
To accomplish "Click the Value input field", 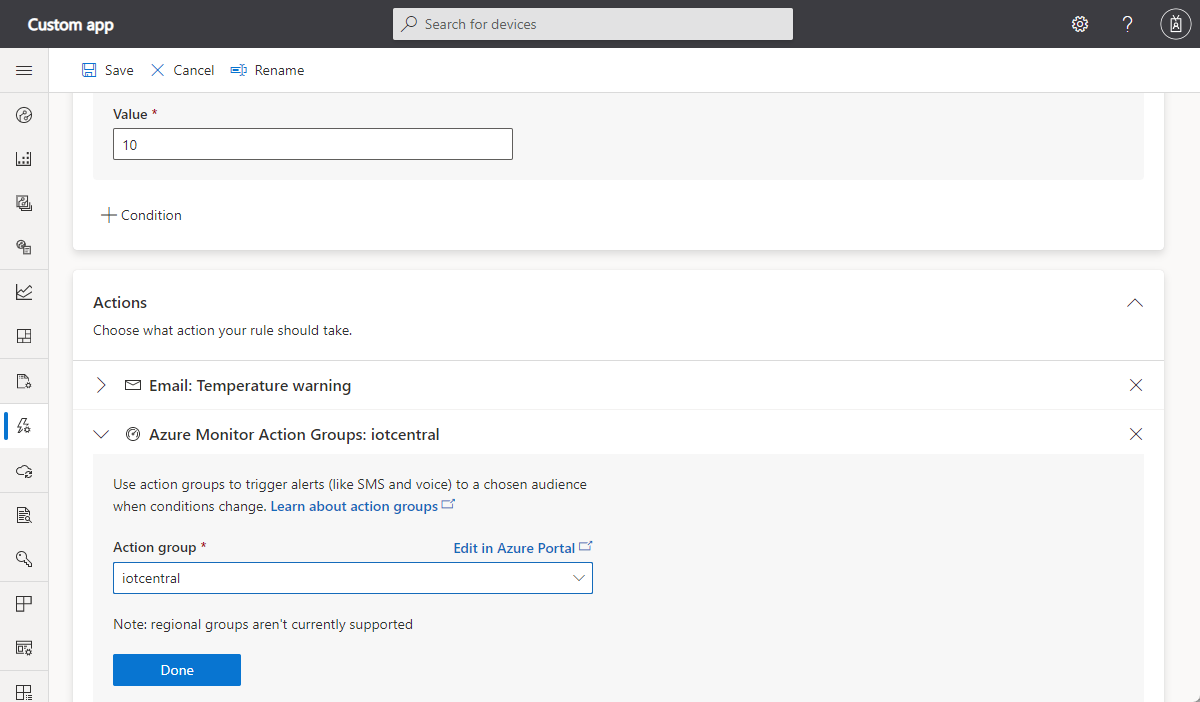I will point(312,144).
